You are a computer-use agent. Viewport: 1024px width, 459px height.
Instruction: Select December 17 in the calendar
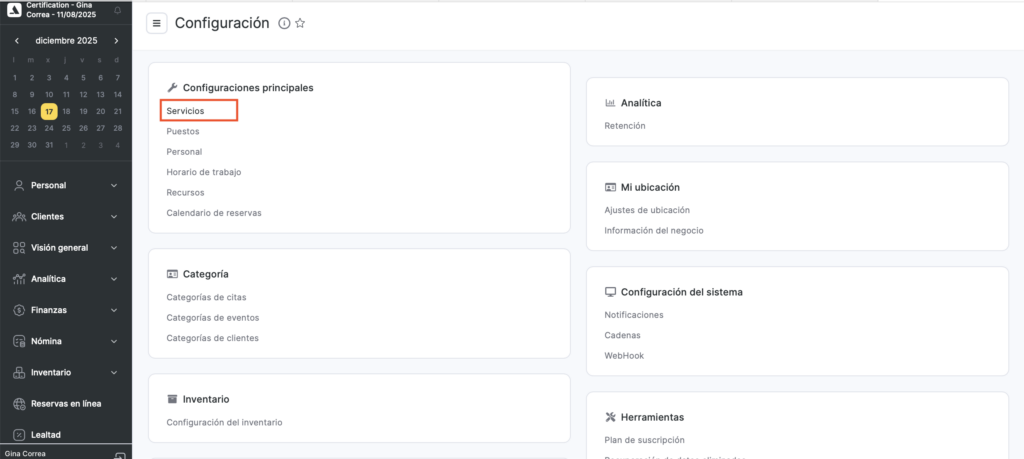[x=49, y=111]
